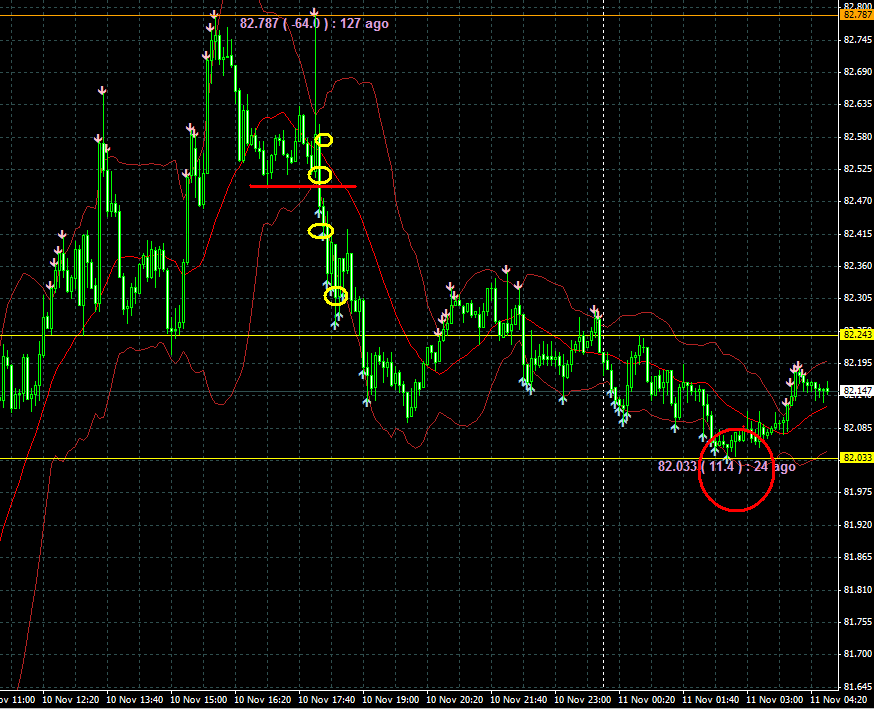The height and width of the screenshot is (710, 874).
Task: Click the 82.787 price tag on axis
Action: point(856,15)
